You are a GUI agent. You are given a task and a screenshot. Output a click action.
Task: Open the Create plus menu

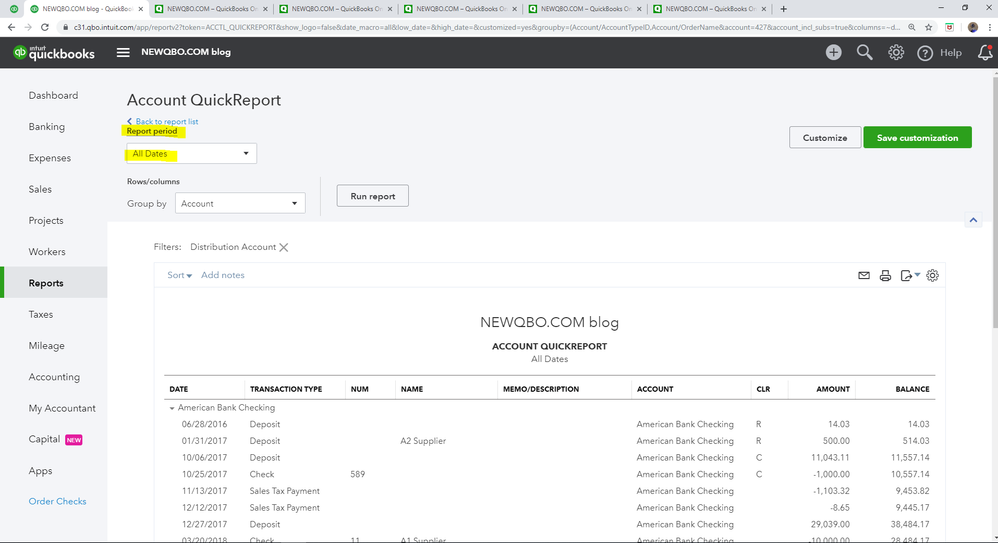pos(833,52)
